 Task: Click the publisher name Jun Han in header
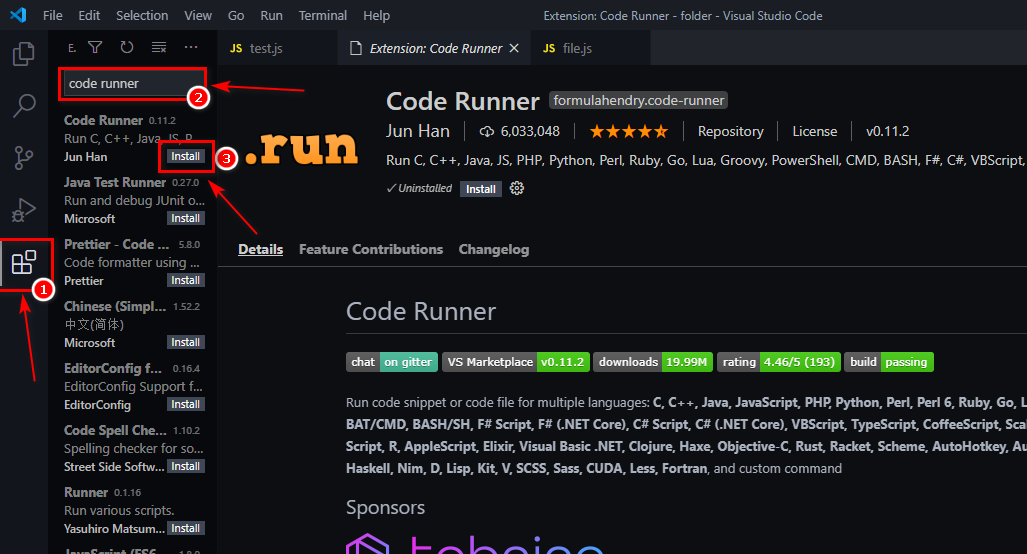tap(418, 132)
